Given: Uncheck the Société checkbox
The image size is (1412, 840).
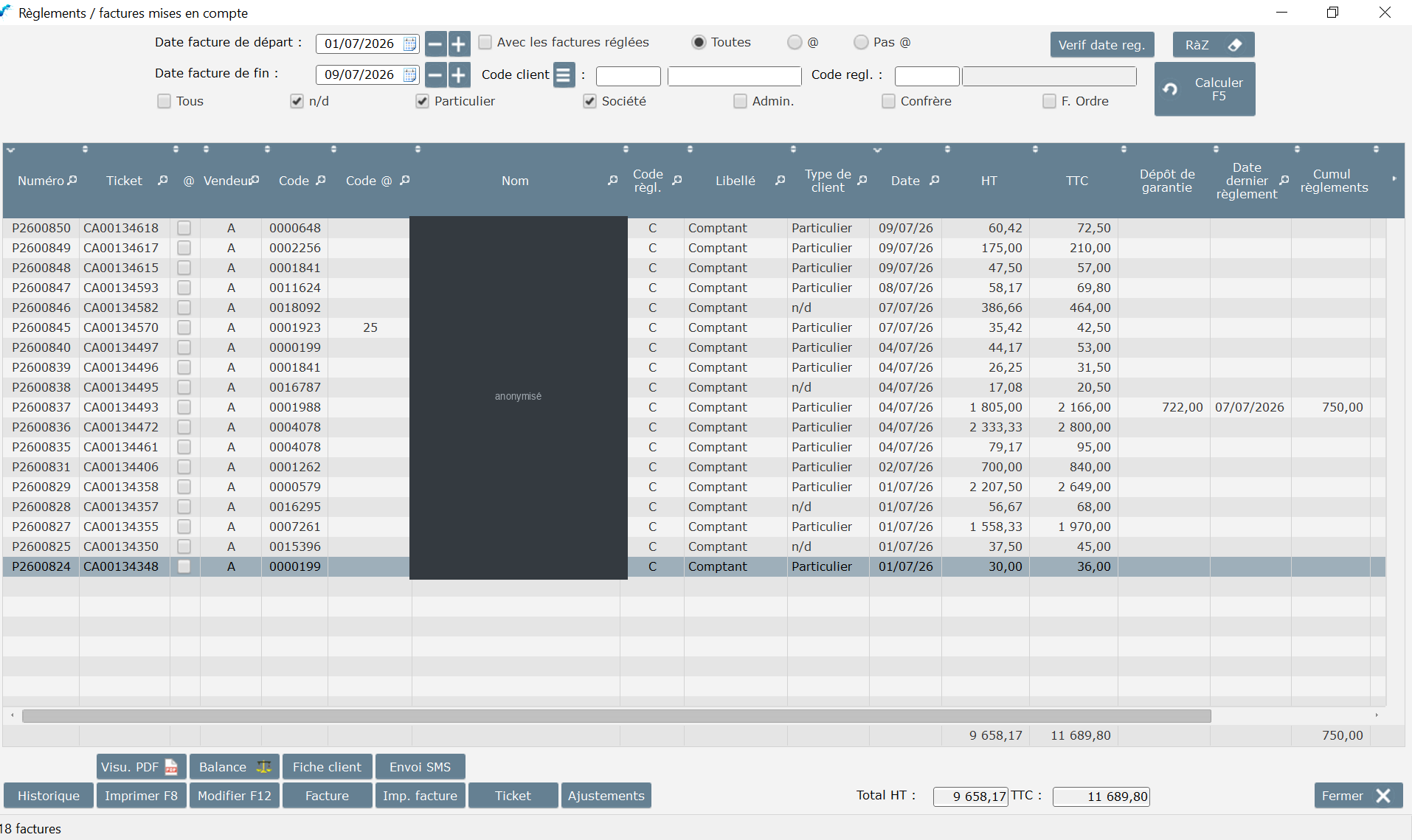Looking at the screenshot, I should click(589, 101).
